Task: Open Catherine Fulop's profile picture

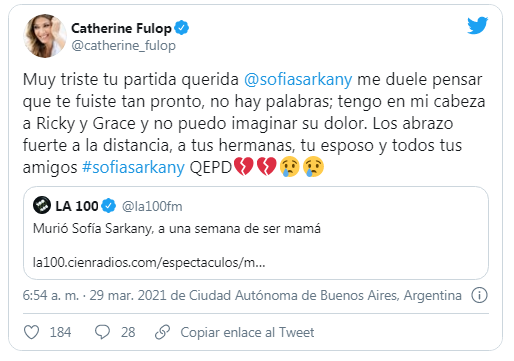Action: click(45, 36)
